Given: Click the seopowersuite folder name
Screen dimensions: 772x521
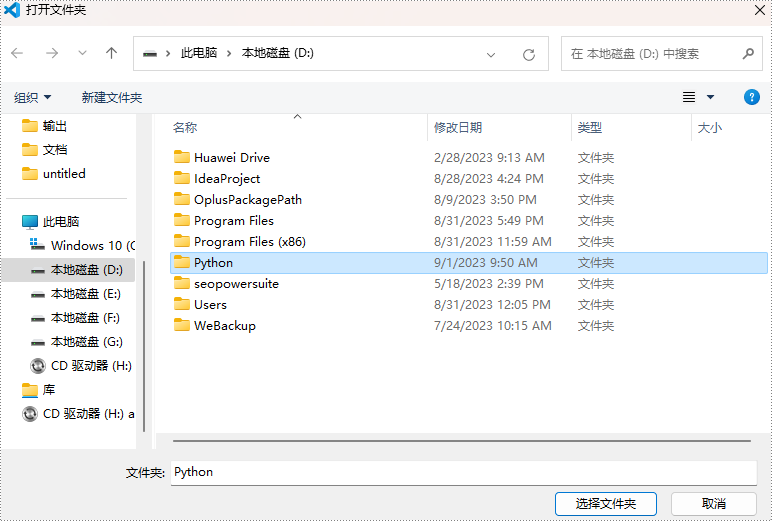Looking at the screenshot, I should pyautogui.click(x=236, y=284).
